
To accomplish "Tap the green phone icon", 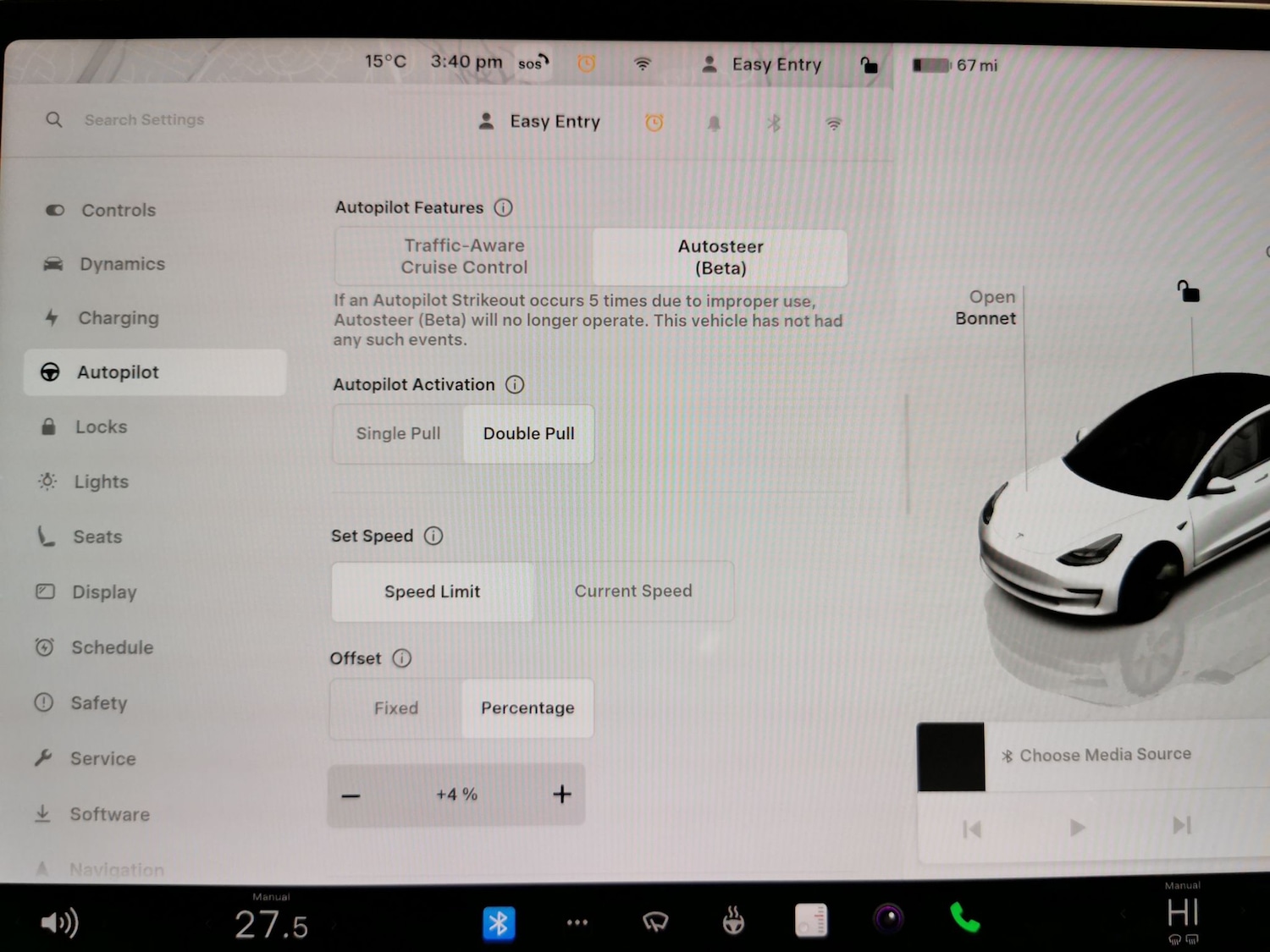I will pos(964,922).
